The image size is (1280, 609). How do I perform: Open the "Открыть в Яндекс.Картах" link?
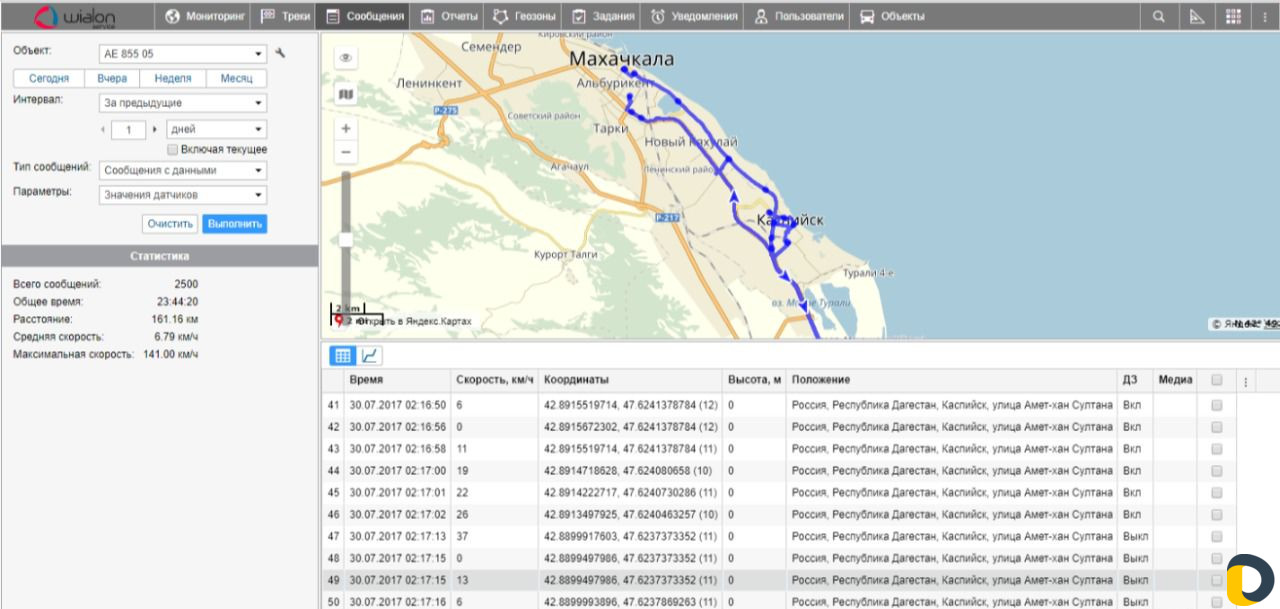click(x=414, y=322)
